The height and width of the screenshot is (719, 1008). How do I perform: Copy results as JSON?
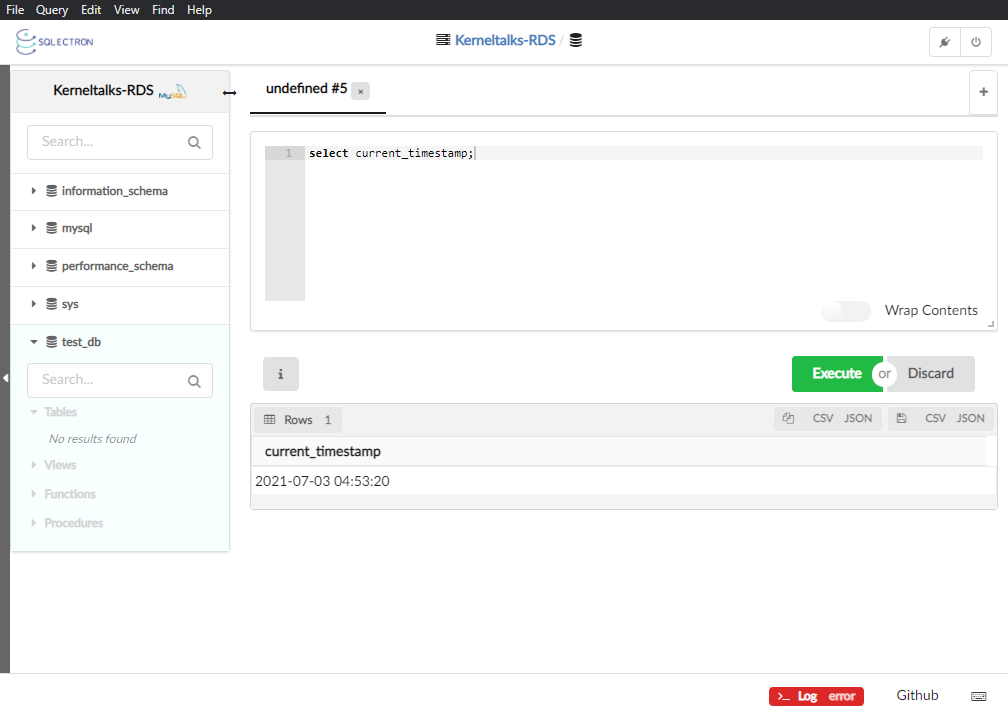[858, 418]
